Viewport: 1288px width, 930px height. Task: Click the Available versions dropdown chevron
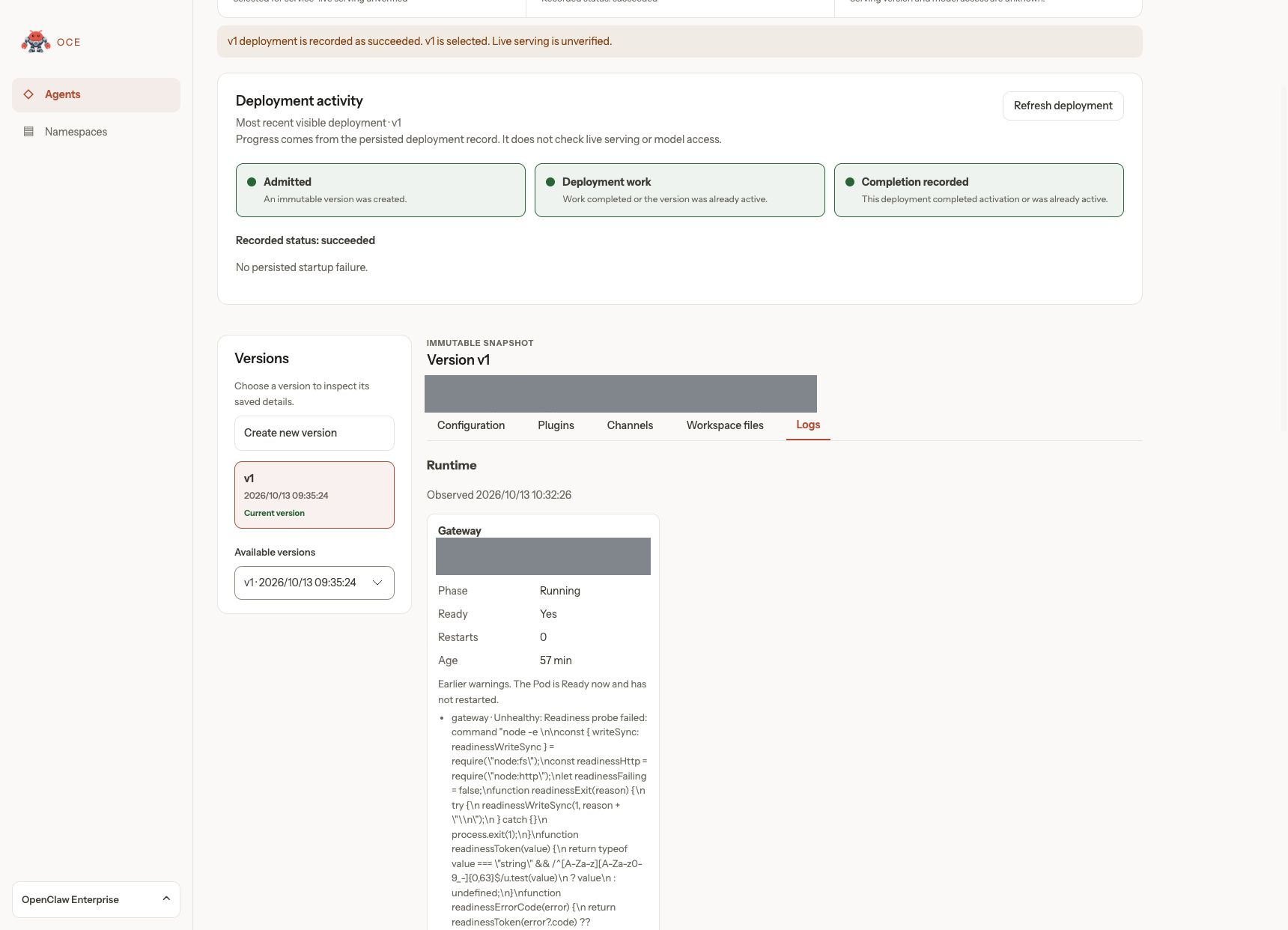pos(377,583)
